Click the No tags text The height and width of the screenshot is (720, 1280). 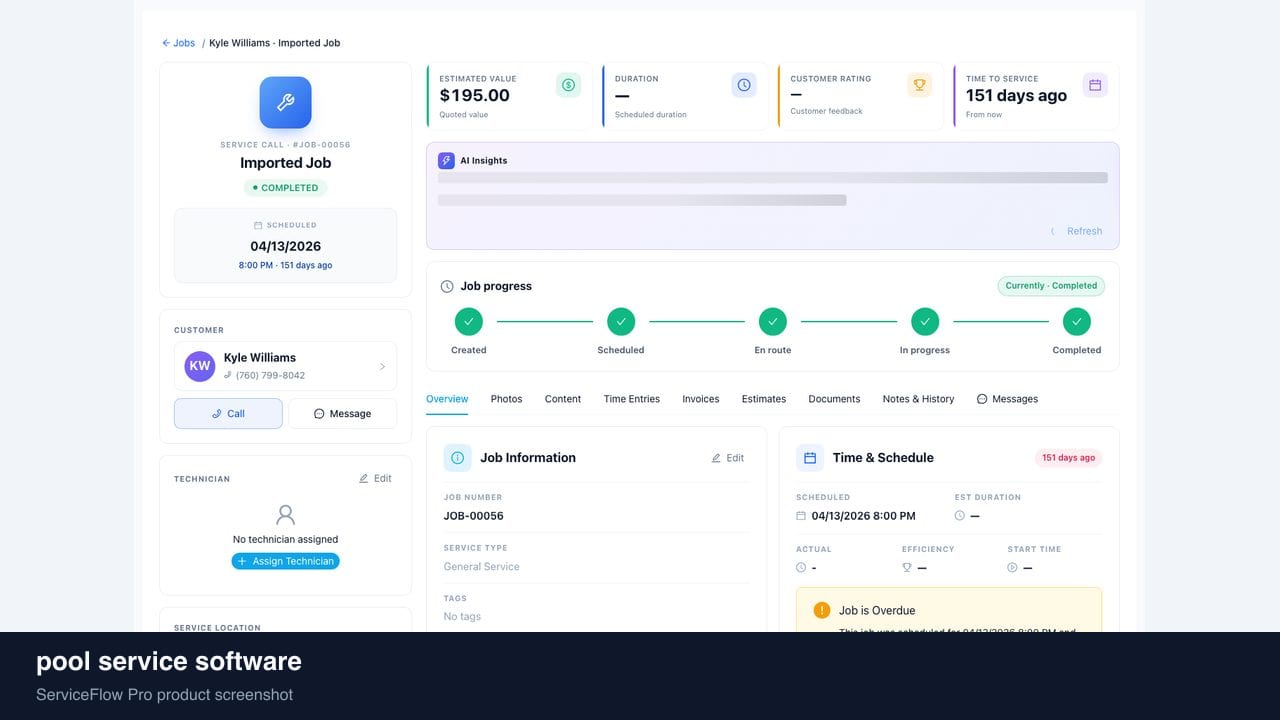coord(462,617)
